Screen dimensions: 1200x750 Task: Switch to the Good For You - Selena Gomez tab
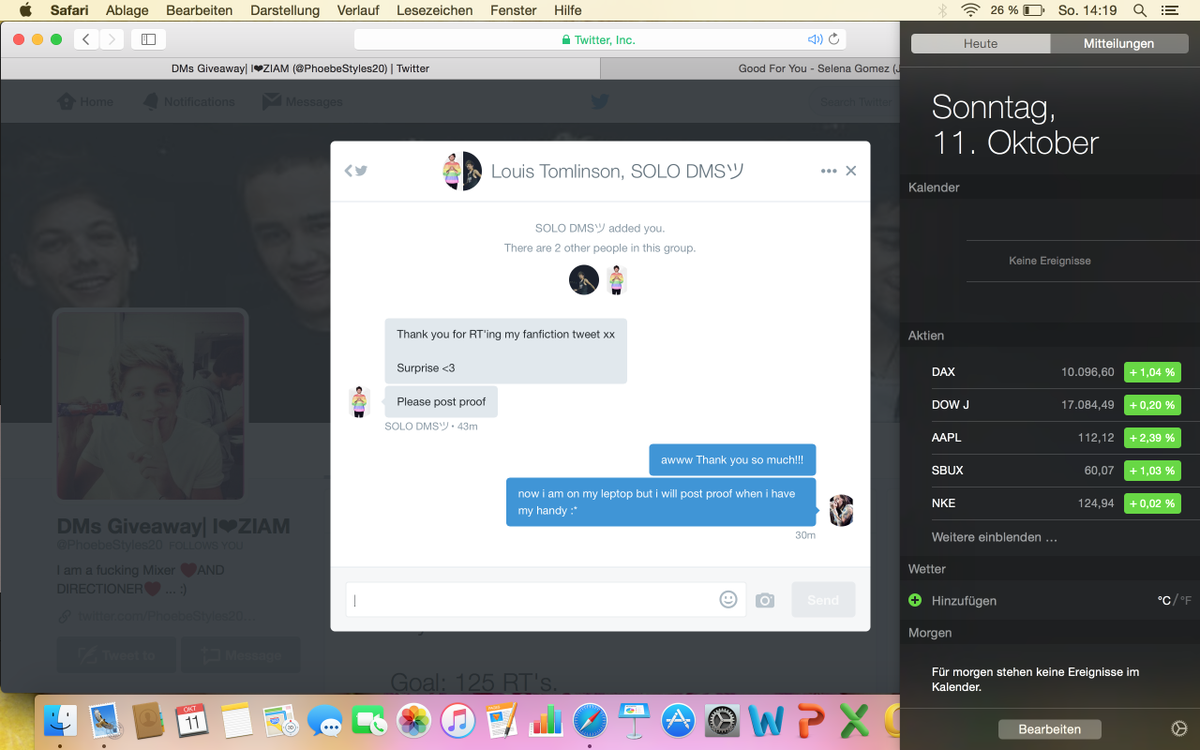click(x=750, y=69)
